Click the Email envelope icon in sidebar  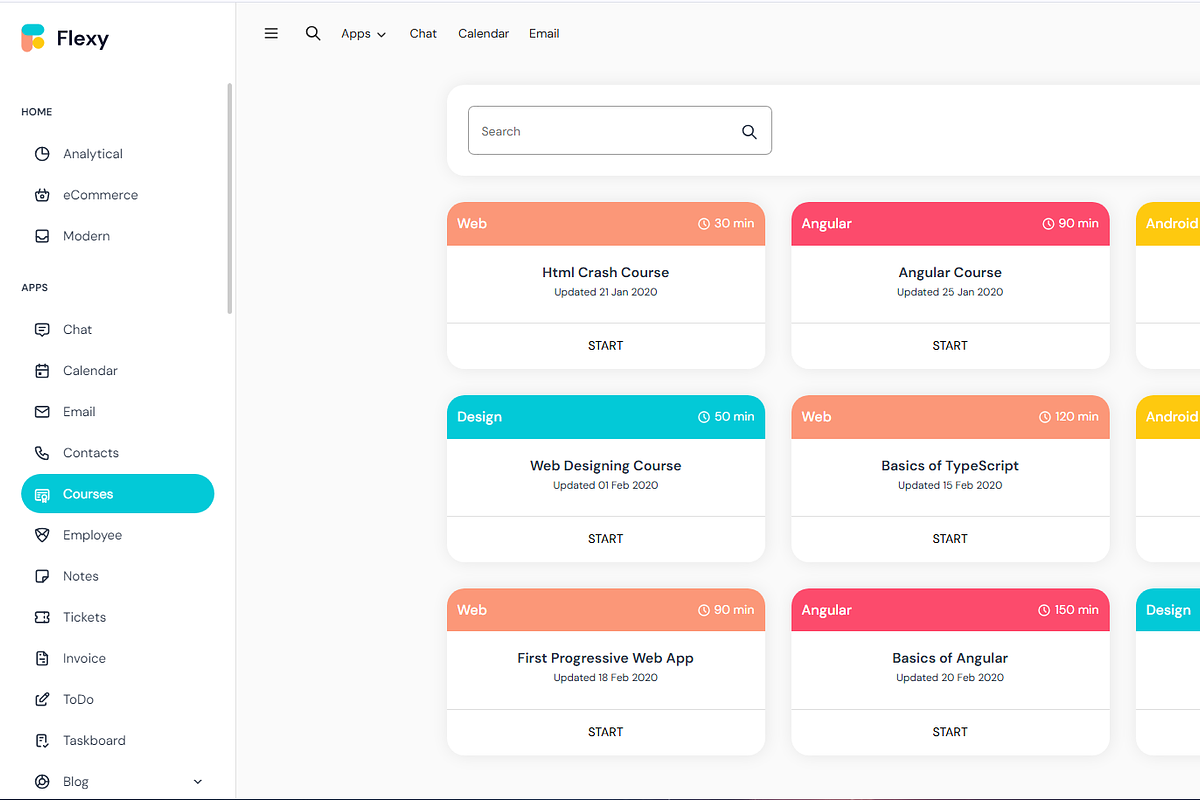(42, 411)
